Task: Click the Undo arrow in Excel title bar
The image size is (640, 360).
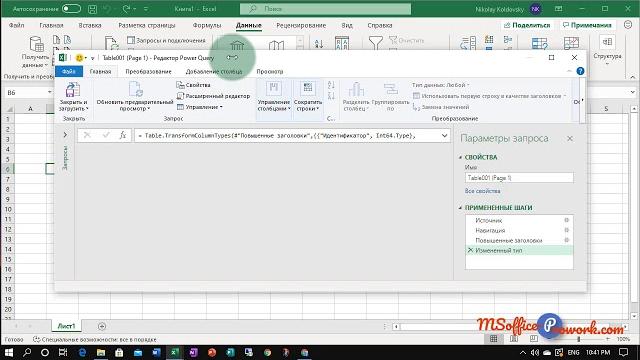Action: [107, 9]
